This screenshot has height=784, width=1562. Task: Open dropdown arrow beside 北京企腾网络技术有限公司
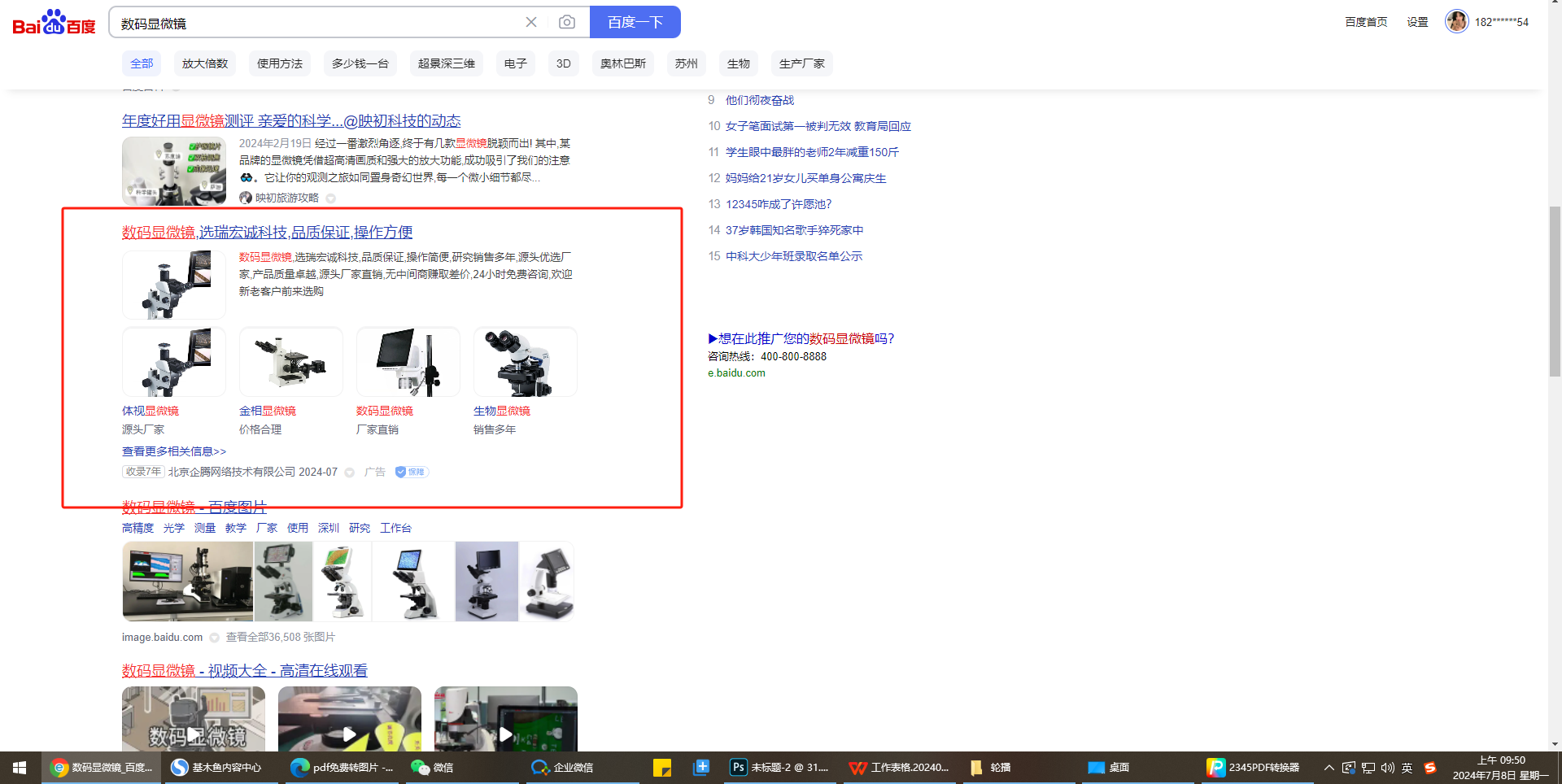click(350, 473)
